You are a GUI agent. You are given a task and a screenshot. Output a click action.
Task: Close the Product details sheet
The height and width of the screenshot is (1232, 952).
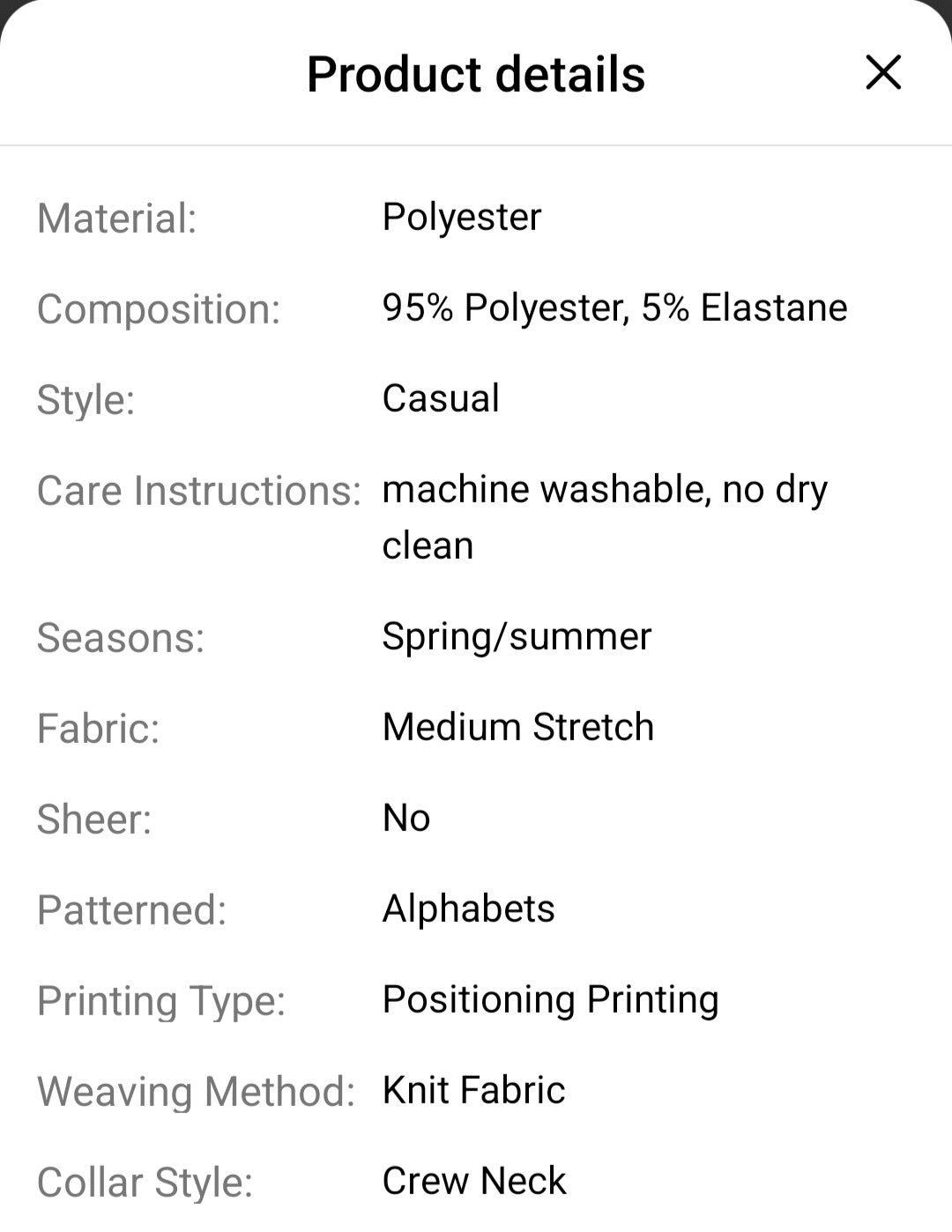click(883, 72)
